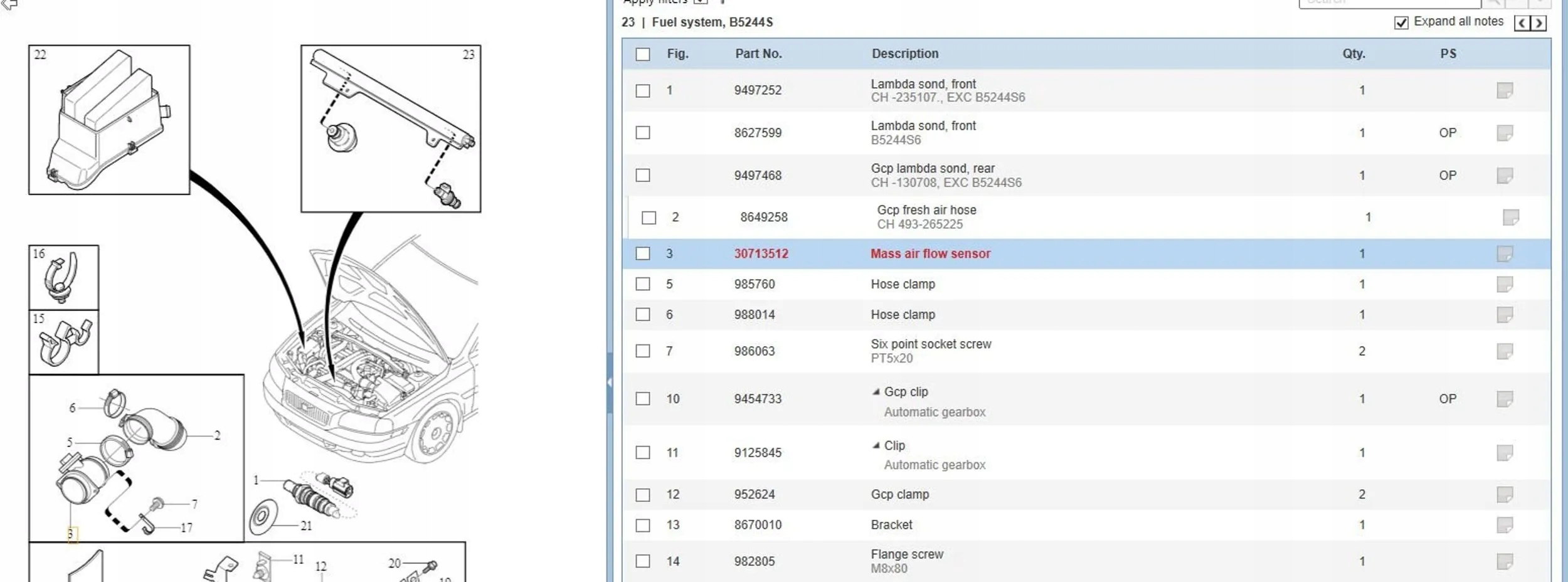Screen dimensions: 1568x582
Task: Open note icon for Bracket 8670010
Action: click(1504, 525)
